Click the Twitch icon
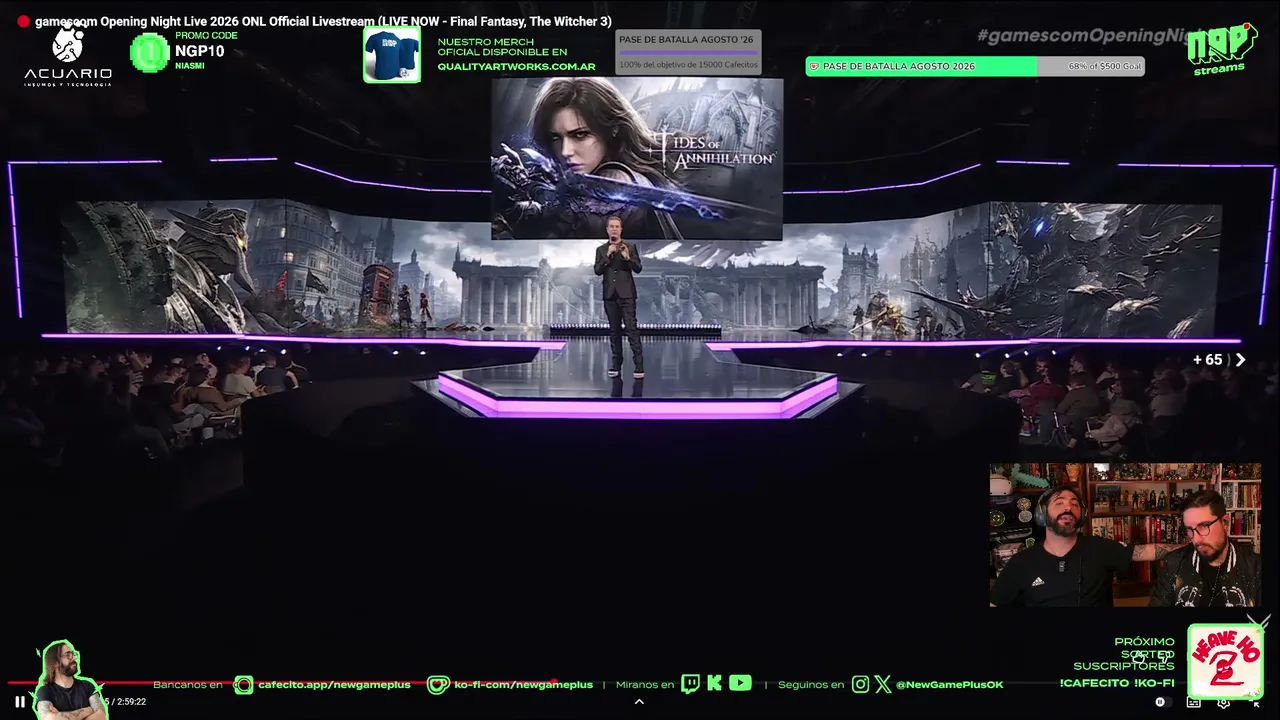The height and width of the screenshot is (720, 1280). tap(690, 684)
